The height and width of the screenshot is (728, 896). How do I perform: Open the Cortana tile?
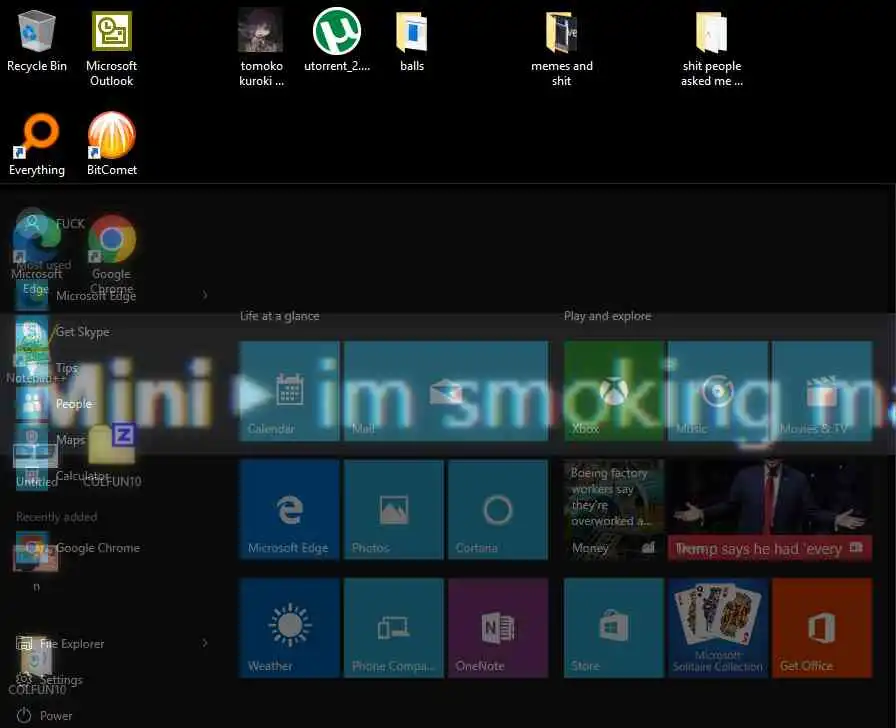(x=498, y=509)
